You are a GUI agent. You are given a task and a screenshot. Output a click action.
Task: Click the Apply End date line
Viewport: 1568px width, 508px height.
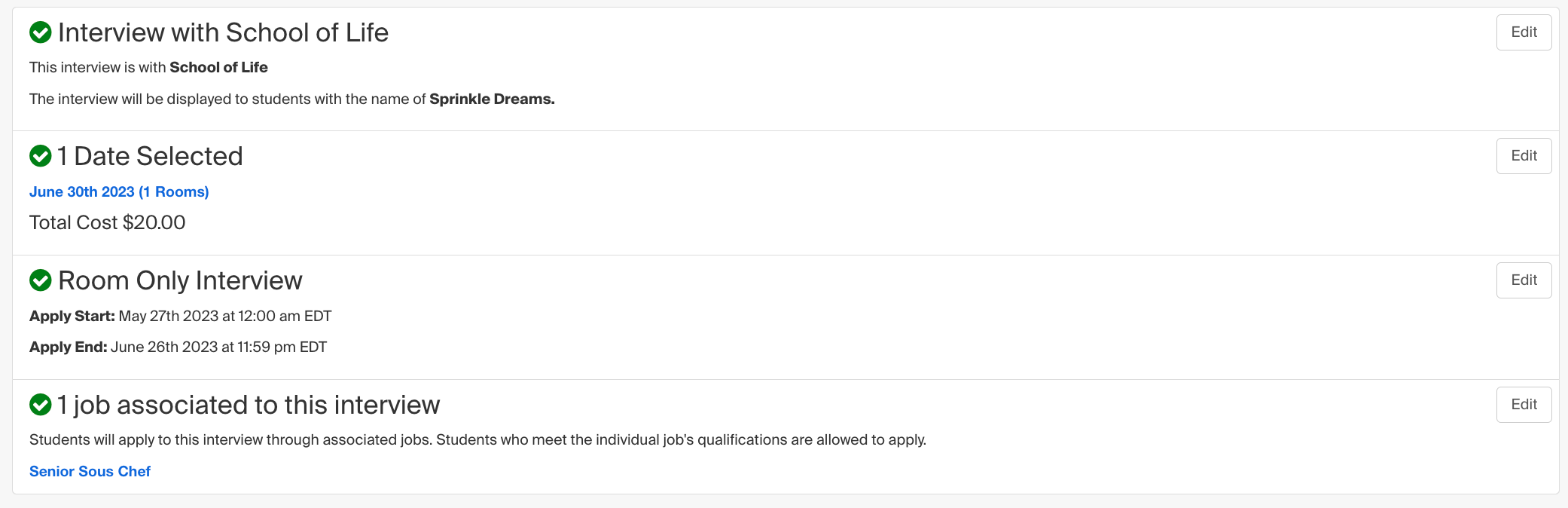[x=178, y=347]
